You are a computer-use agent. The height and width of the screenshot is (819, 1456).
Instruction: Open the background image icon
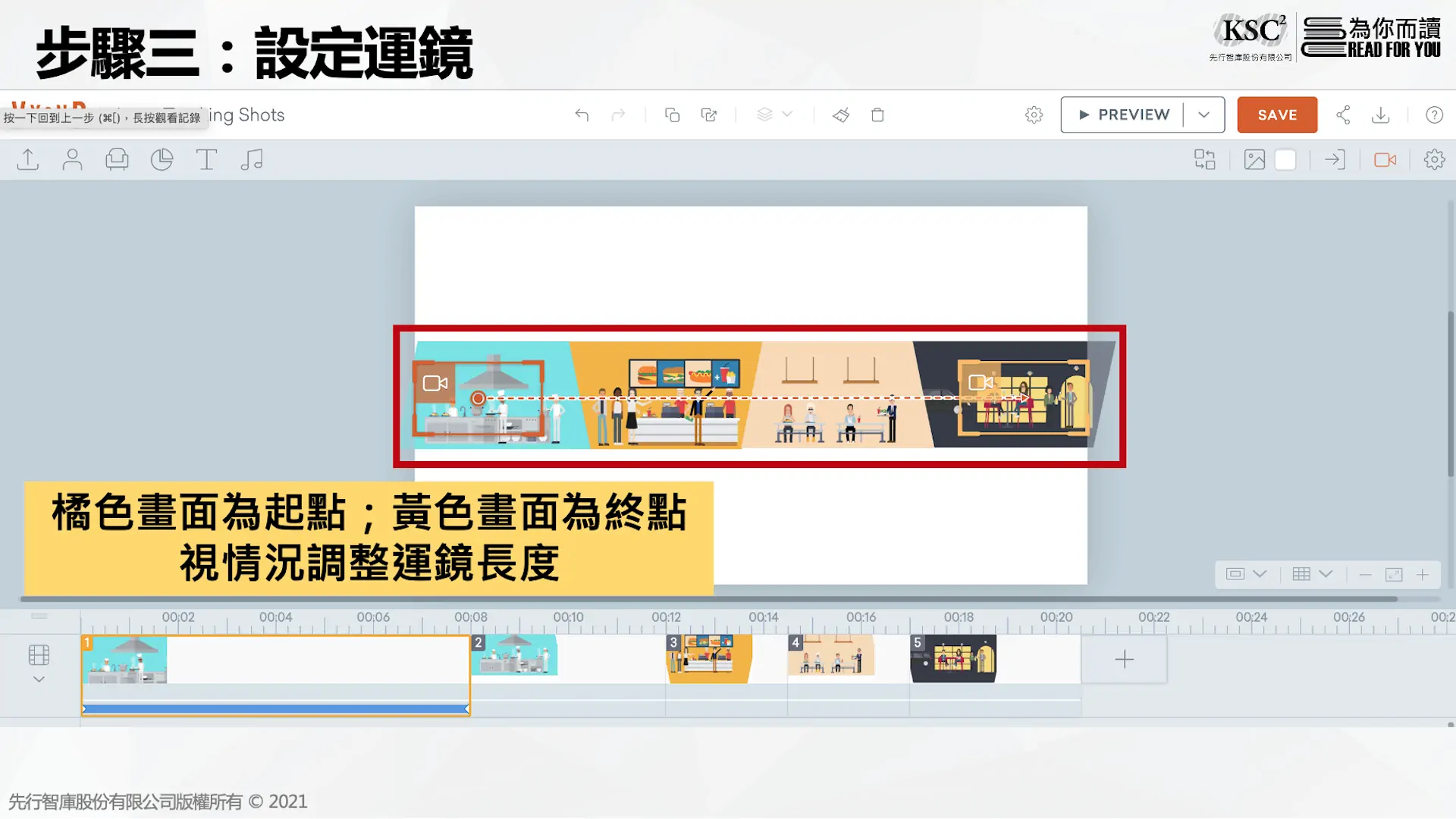pyautogui.click(x=1254, y=159)
